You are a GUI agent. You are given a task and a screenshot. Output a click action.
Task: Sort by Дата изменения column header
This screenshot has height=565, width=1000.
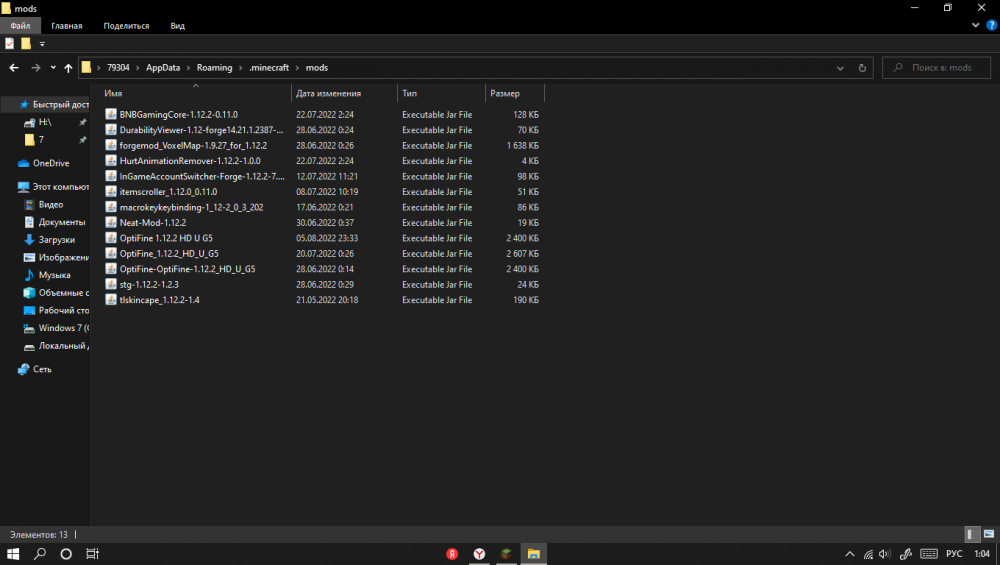344,93
